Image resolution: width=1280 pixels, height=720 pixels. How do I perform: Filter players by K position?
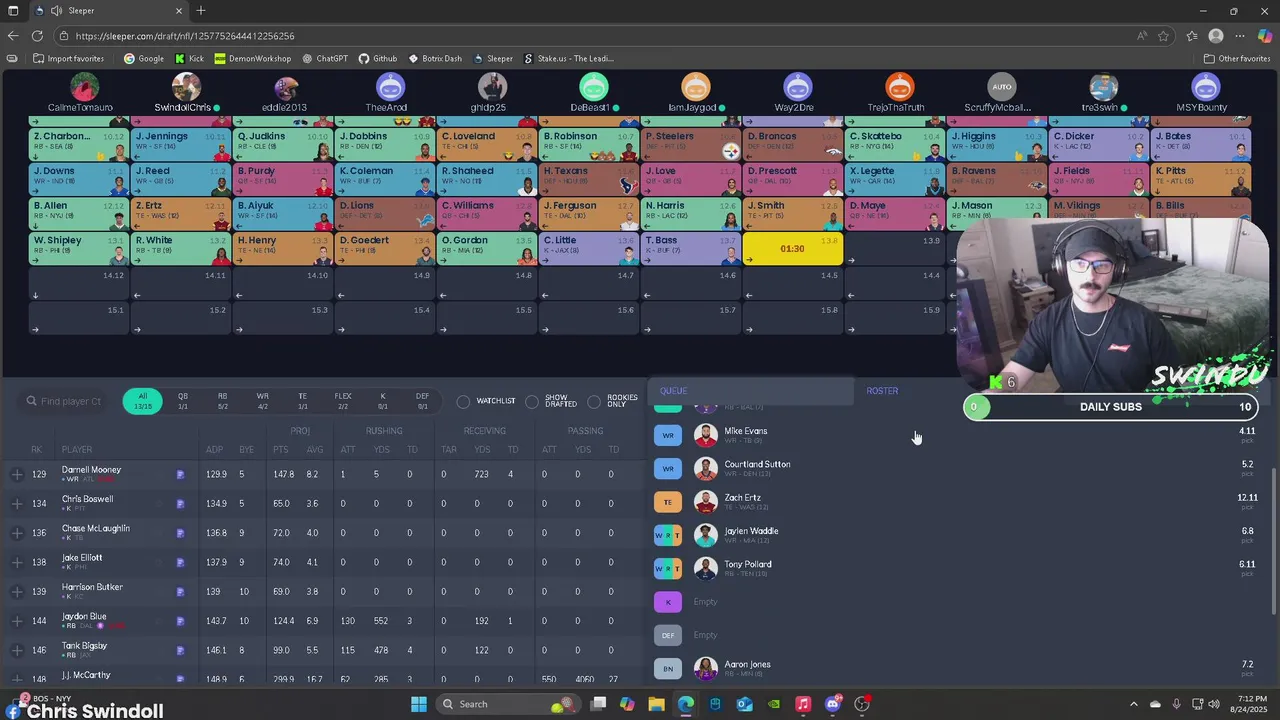tap(382, 401)
